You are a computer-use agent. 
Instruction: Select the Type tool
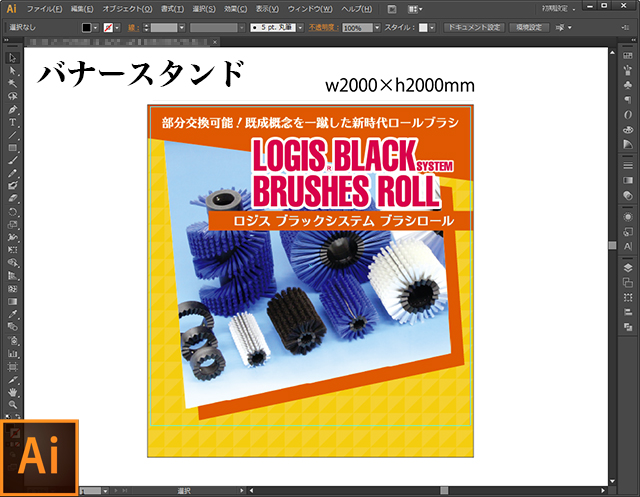point(12,122)
